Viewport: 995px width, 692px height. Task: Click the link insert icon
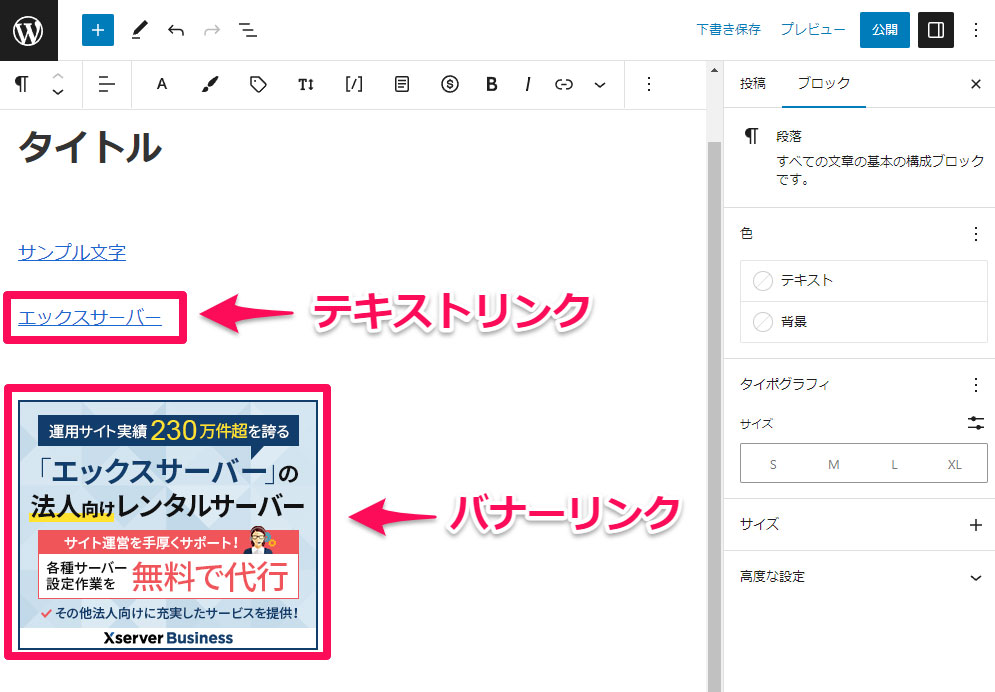(564, 85)
